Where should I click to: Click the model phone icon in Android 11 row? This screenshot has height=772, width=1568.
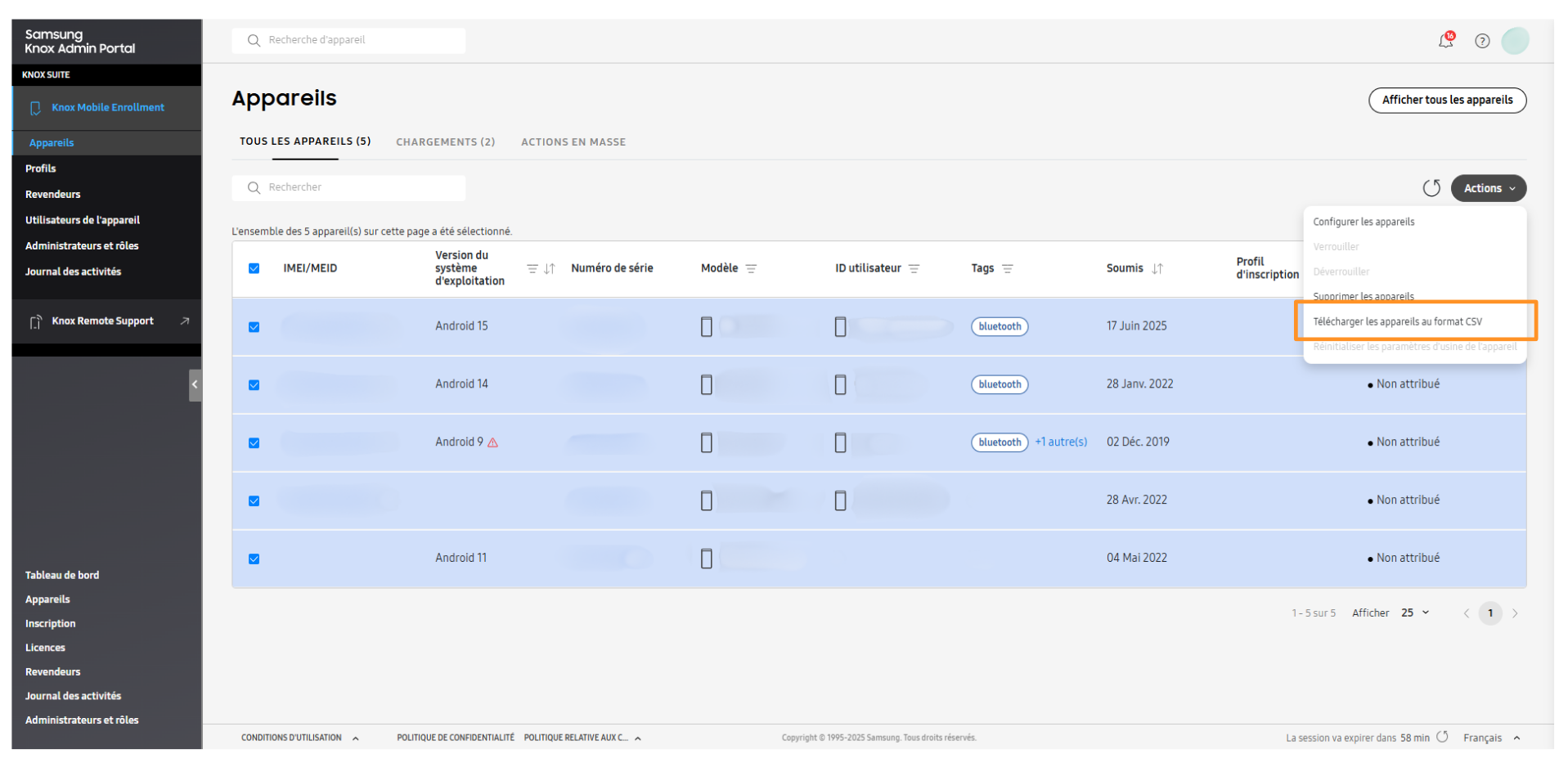tap(707, 559)
